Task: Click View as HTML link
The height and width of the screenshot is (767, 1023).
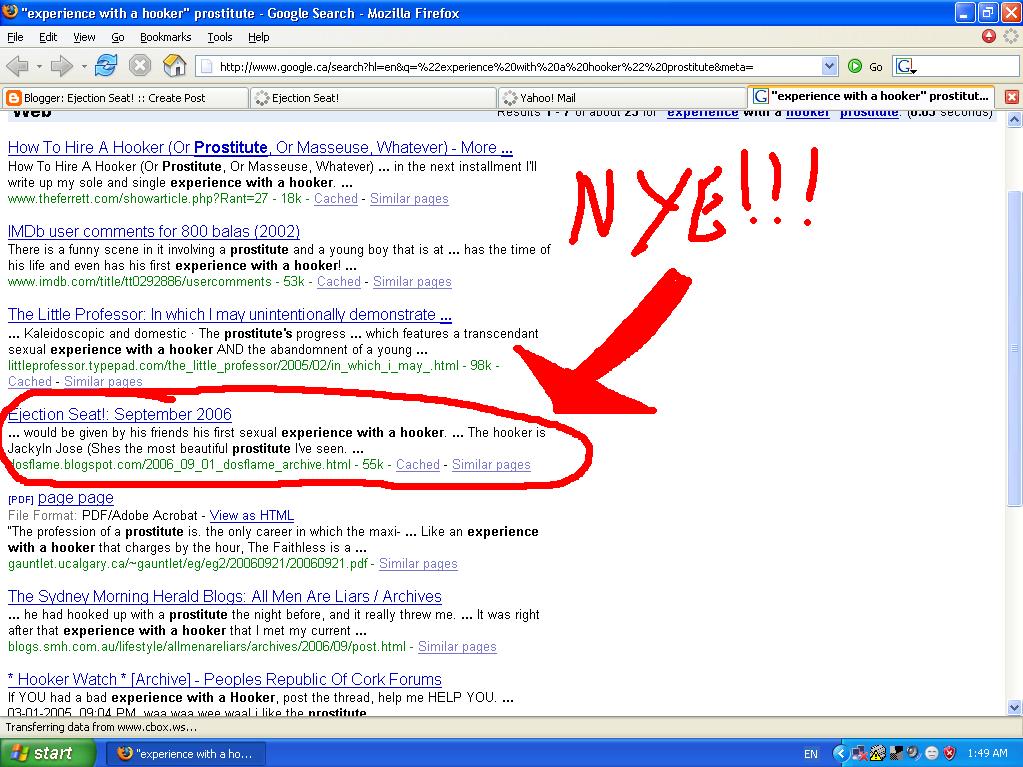Action: coord(252,515)
